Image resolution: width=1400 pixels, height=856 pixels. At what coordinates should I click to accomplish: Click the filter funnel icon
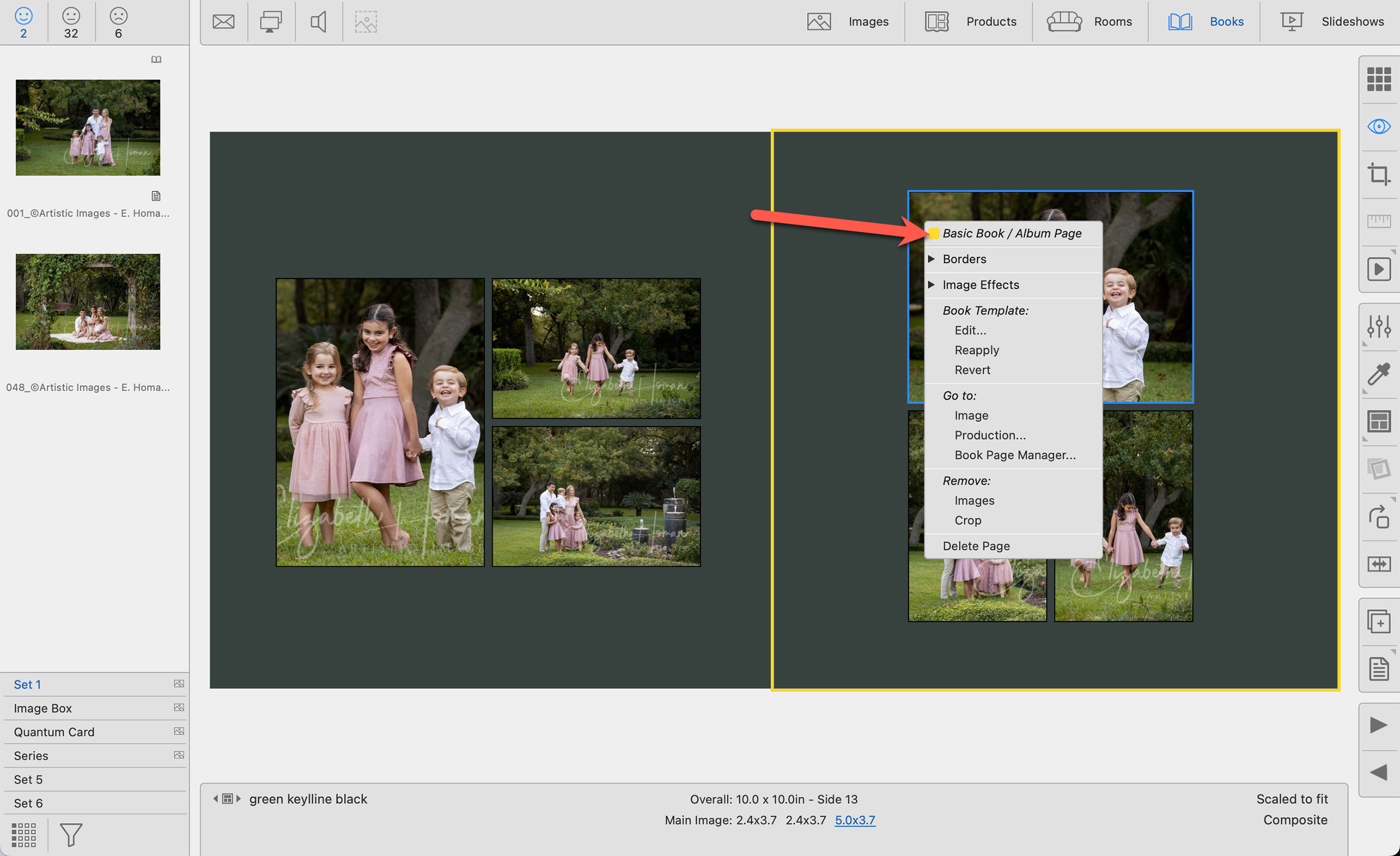click(x=71, y=834)
